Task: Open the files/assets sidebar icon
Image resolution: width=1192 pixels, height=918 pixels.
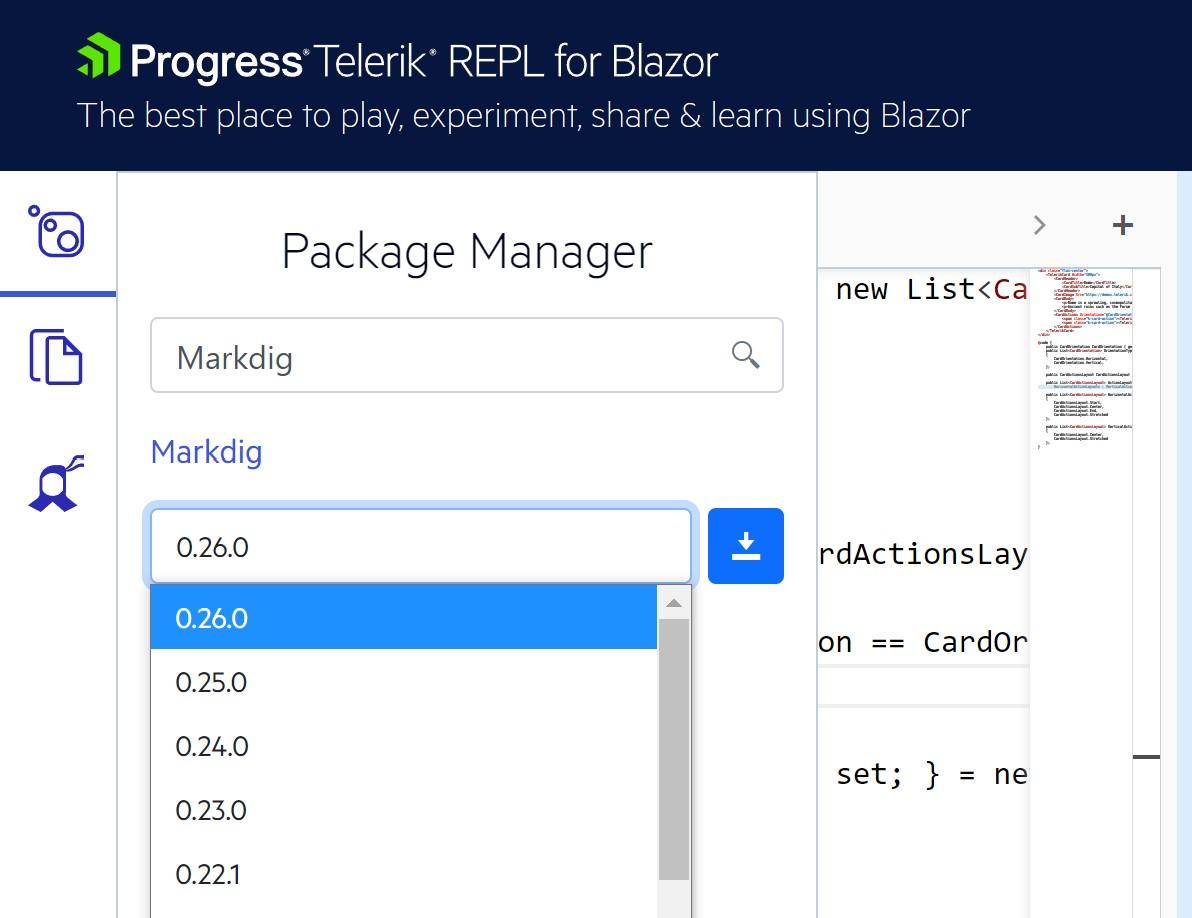Action: pyautogui.click(x=56, y=356)
